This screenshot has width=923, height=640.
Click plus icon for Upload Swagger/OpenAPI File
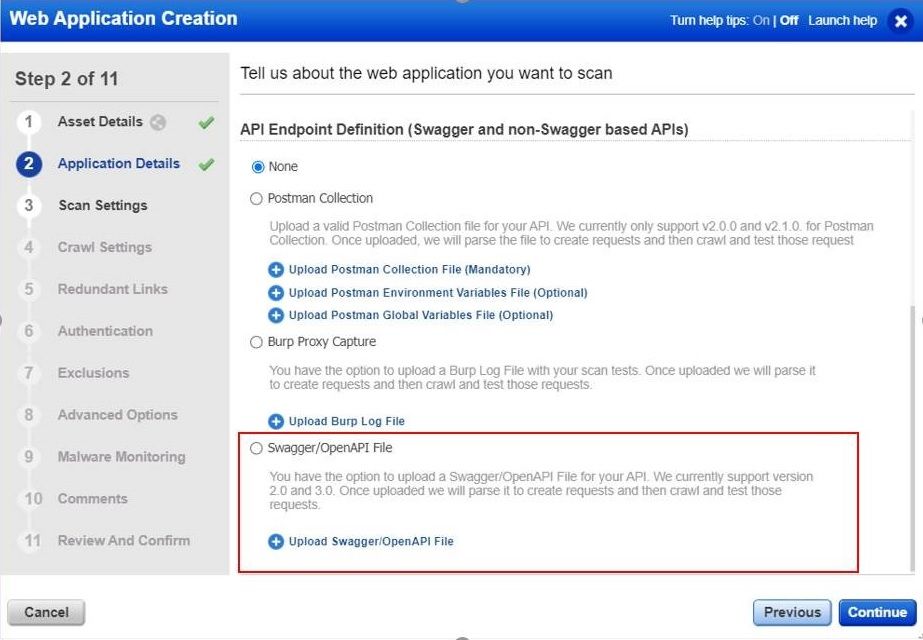(275, 542)
